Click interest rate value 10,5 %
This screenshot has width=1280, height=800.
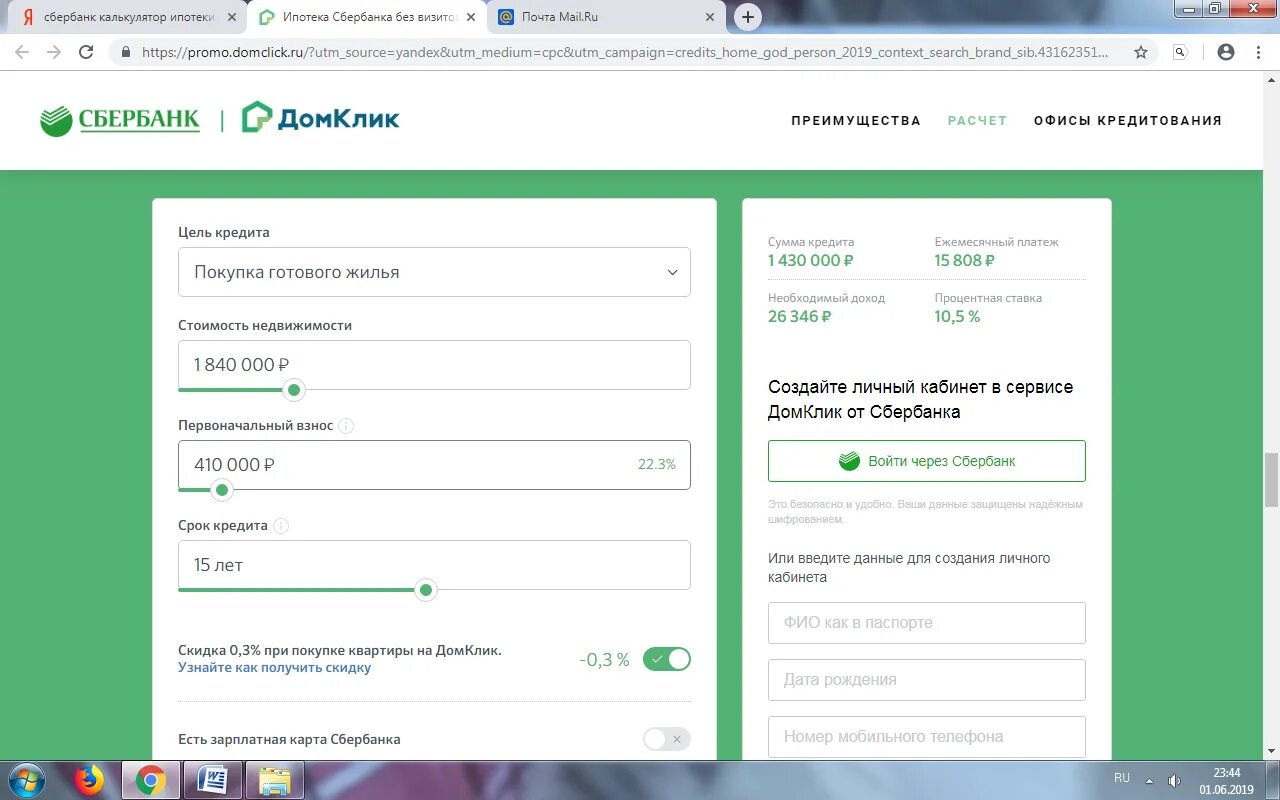(958, 316)
